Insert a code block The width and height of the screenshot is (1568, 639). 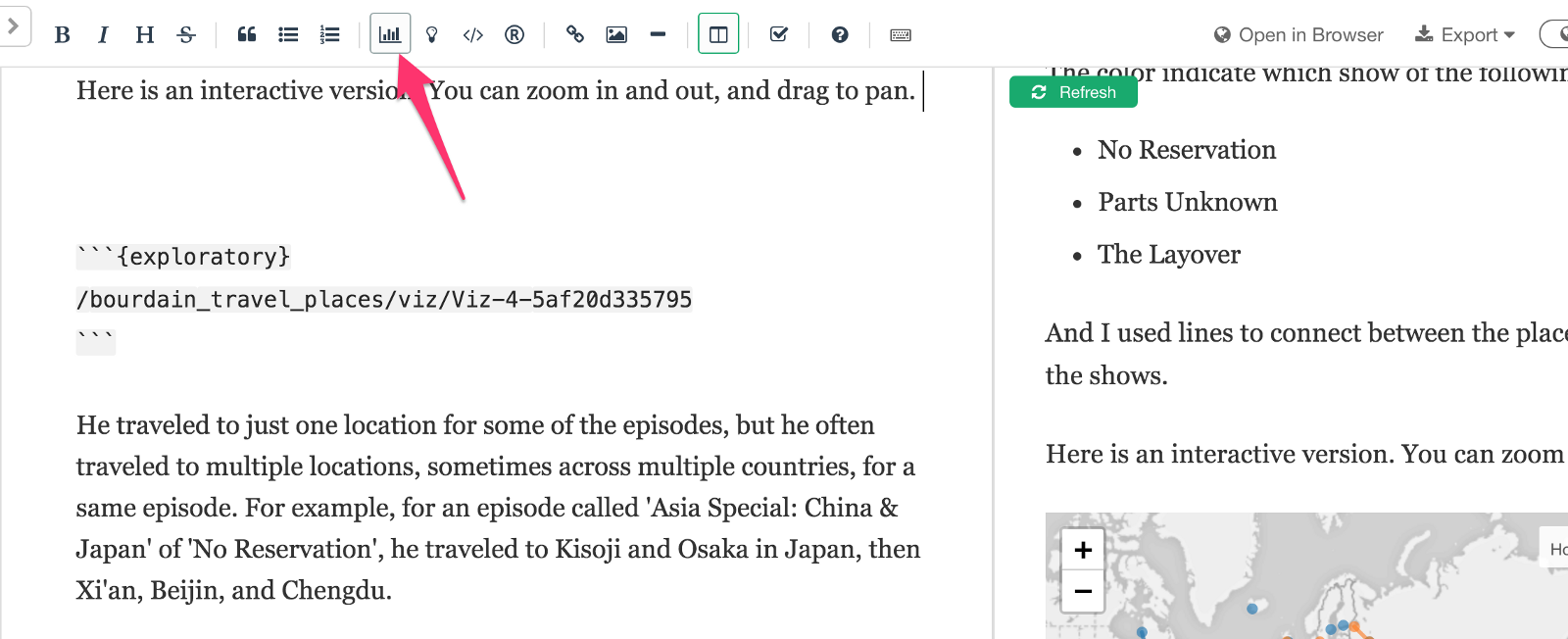473,35
